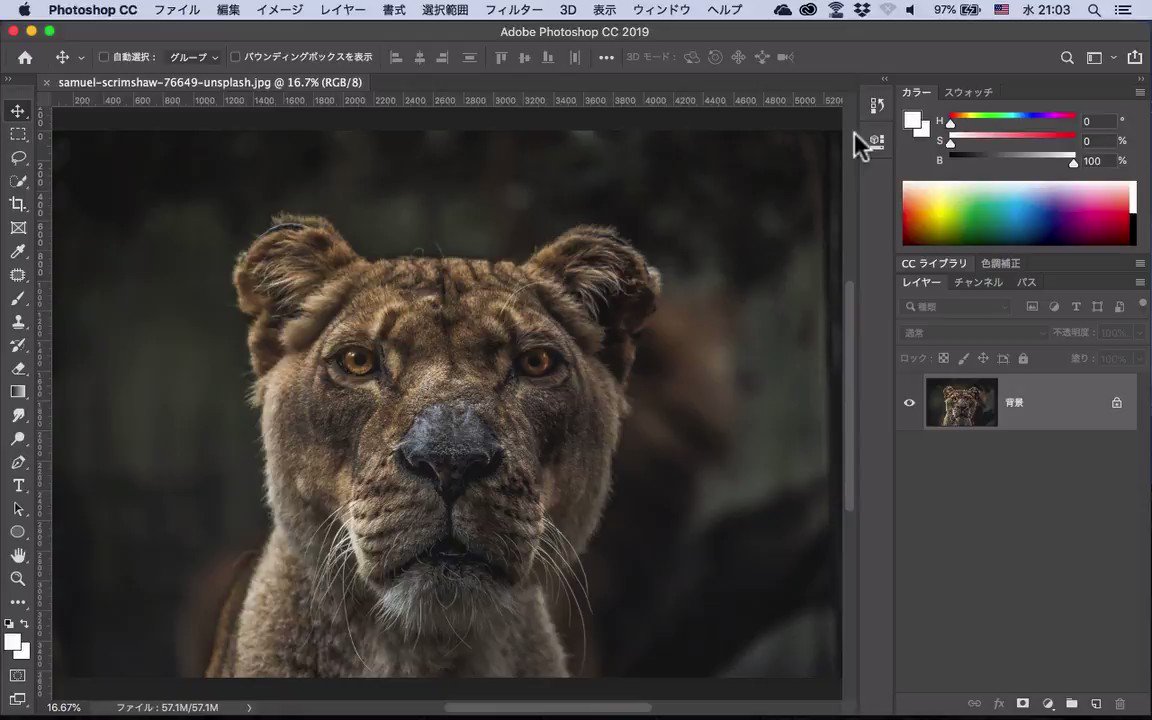The image size is (1152, 720).
Task: Hide the 背景 layer with eye icon
Action: 909,403
